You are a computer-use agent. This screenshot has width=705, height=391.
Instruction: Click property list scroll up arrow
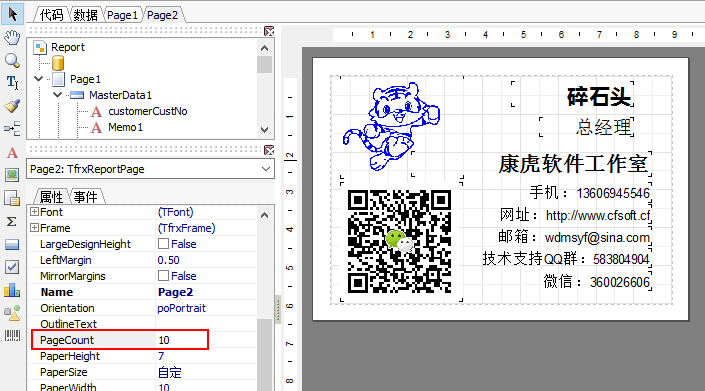(264, 215)
